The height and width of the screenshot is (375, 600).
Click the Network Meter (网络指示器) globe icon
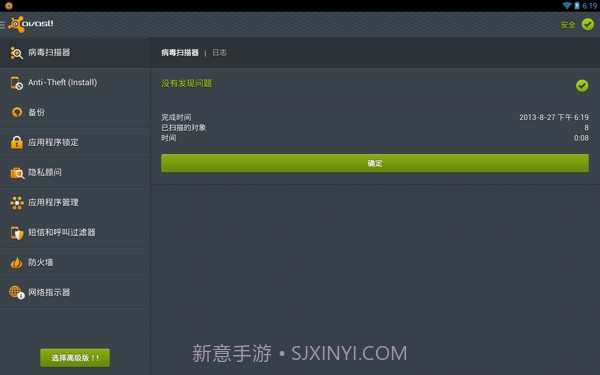[16, 292]
